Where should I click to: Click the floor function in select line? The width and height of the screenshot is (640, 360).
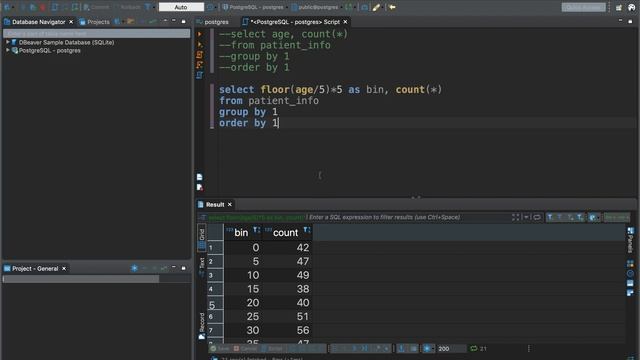pos(275,89)
